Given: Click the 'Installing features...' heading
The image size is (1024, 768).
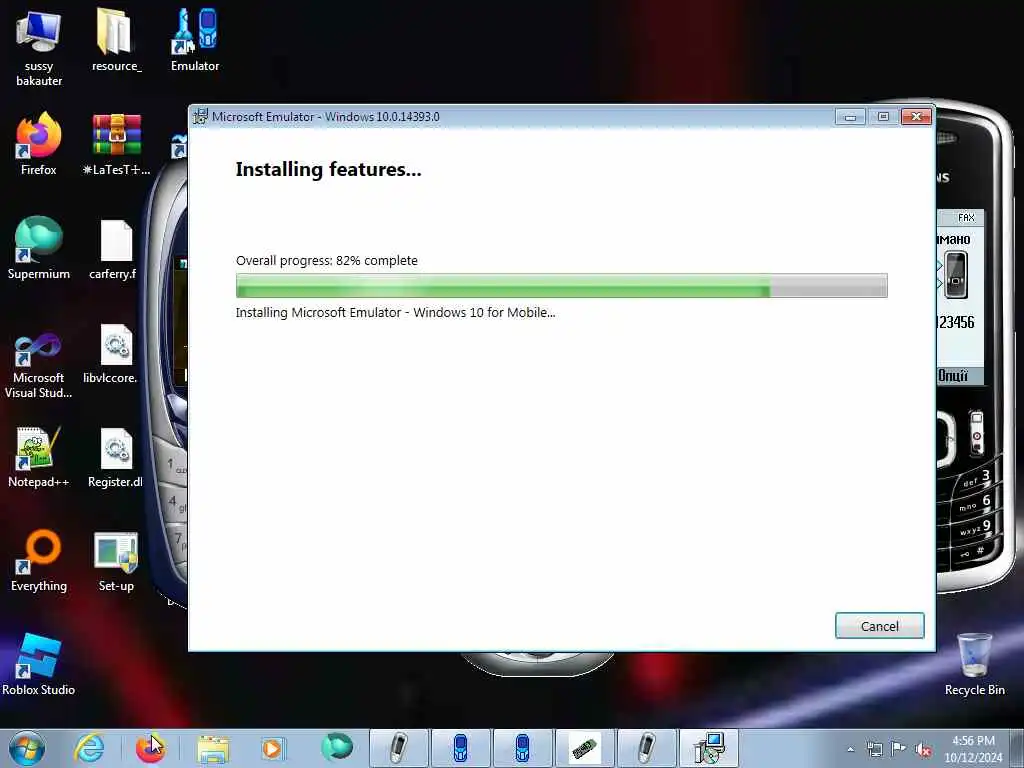Looking at the screenshot, I should click(x=328, y=169).
